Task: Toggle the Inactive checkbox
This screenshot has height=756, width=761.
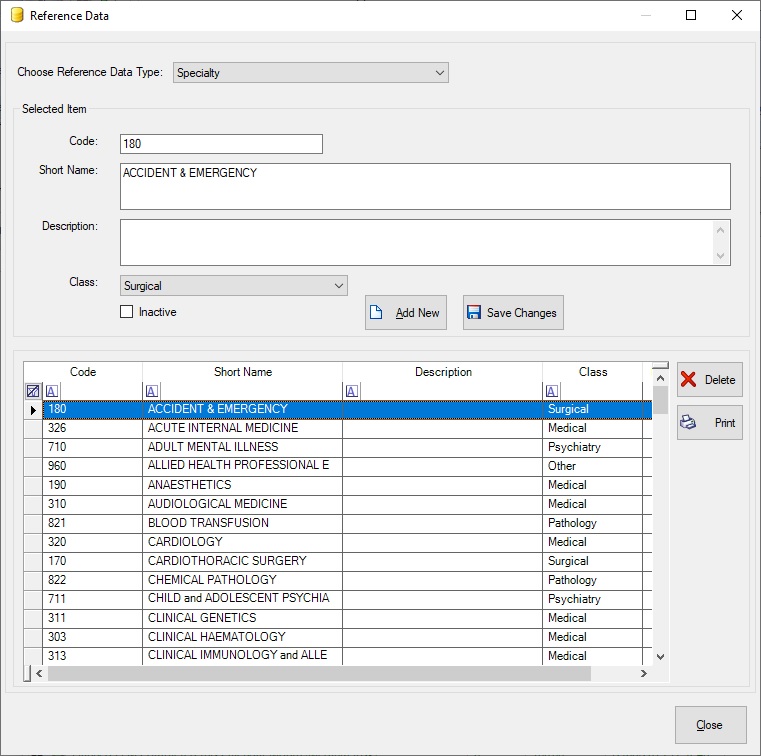Action: [x=126, y=312]
